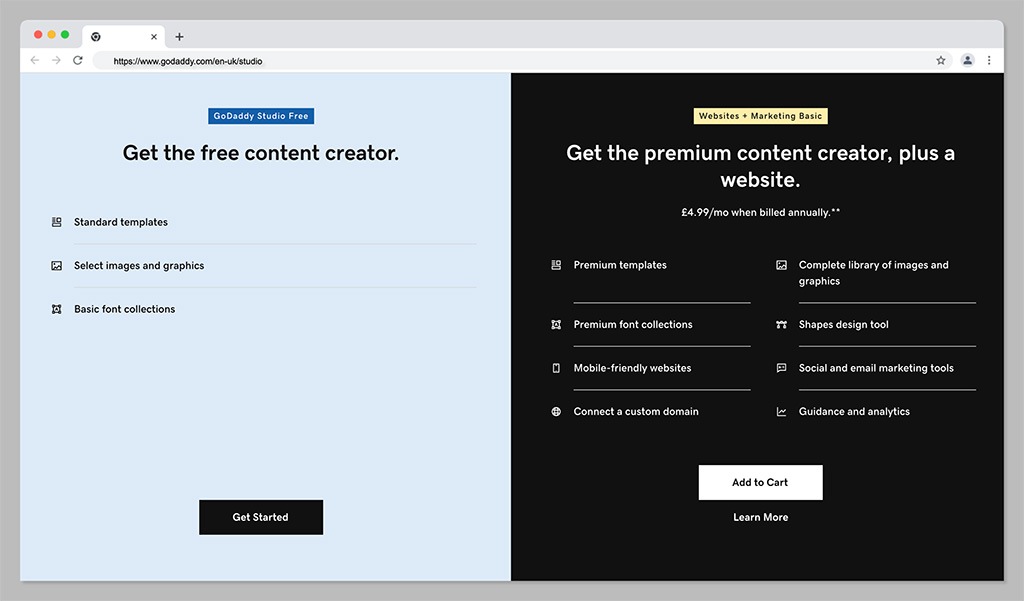Click the Get Started button
Image resolution: width=1024 pixels, height=601 pixels.
(261, 517)
